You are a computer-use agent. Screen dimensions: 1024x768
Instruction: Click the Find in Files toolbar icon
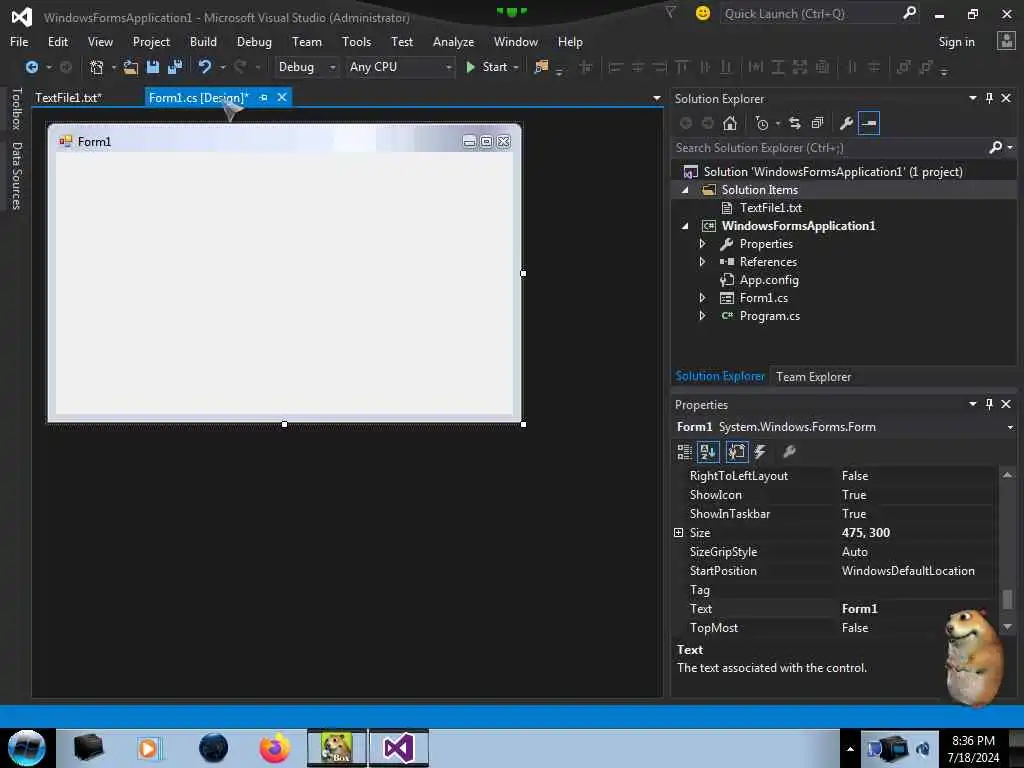coord(541,67)
